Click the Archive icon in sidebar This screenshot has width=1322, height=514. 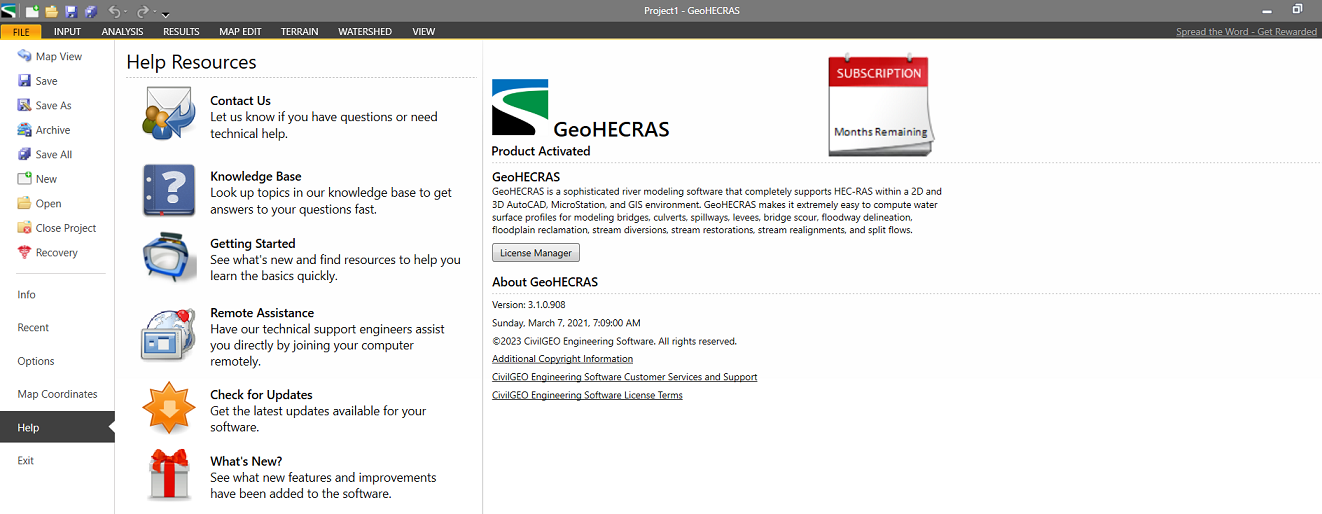click(25, 130)
